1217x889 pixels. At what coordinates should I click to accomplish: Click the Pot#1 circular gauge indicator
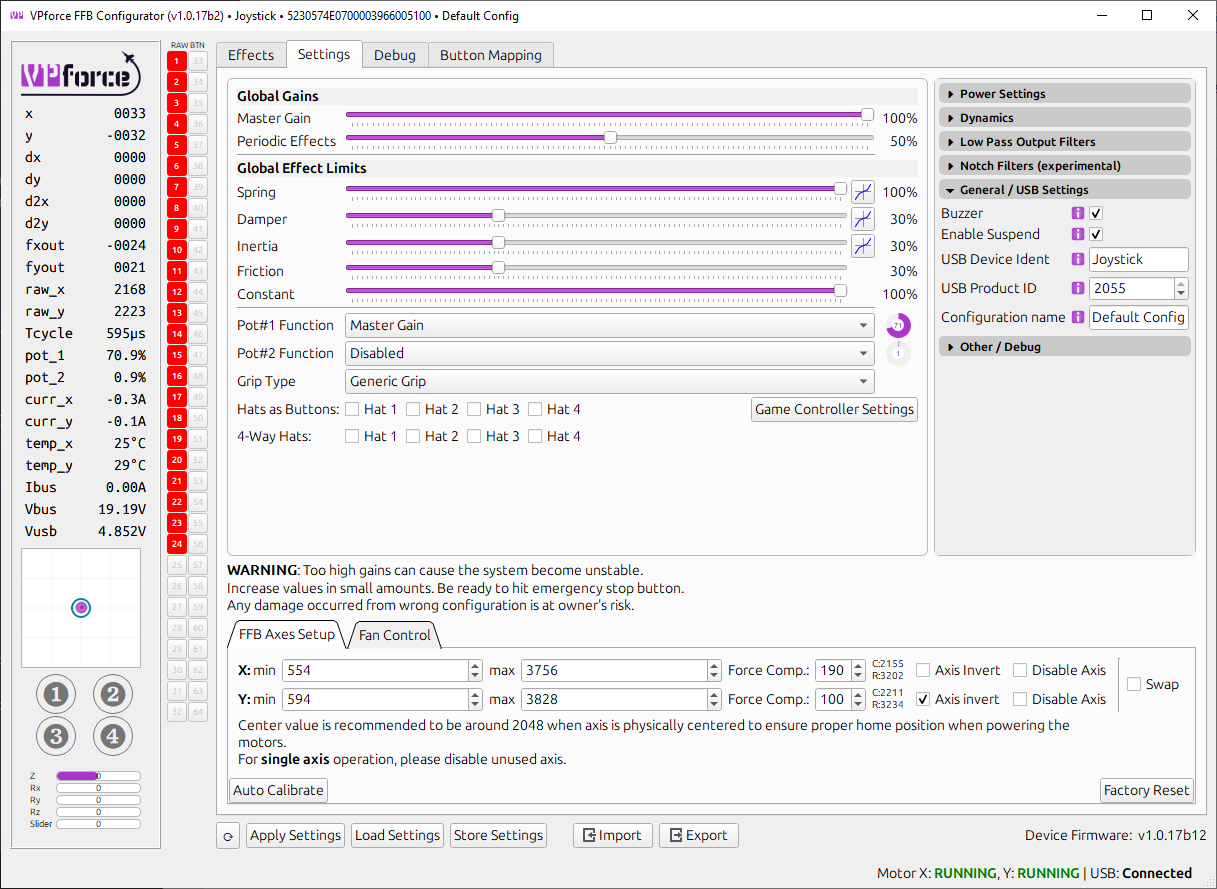coord(898,325)
